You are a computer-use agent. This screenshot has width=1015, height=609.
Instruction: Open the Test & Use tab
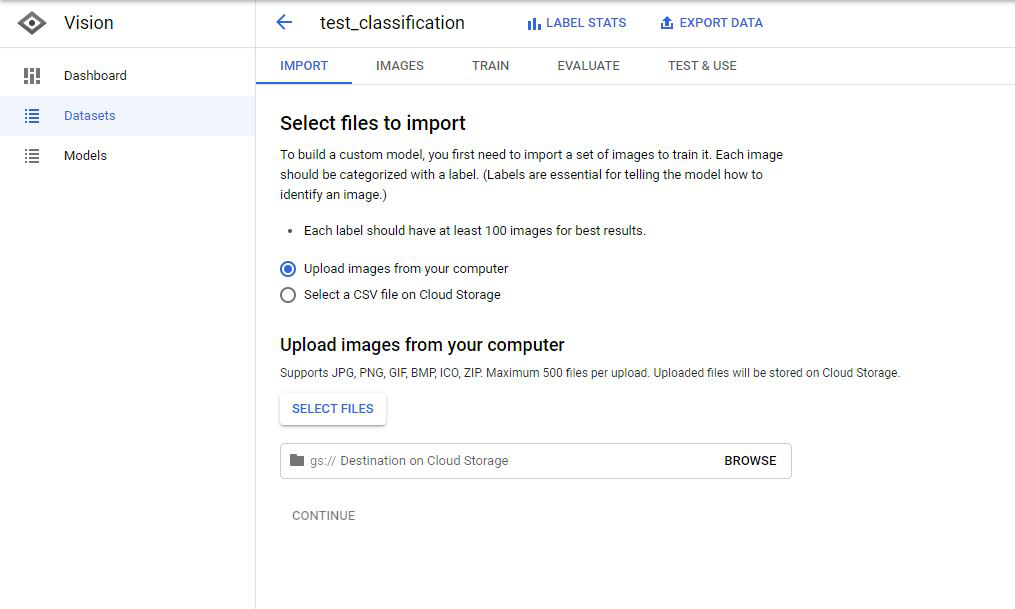coord(702,66)
